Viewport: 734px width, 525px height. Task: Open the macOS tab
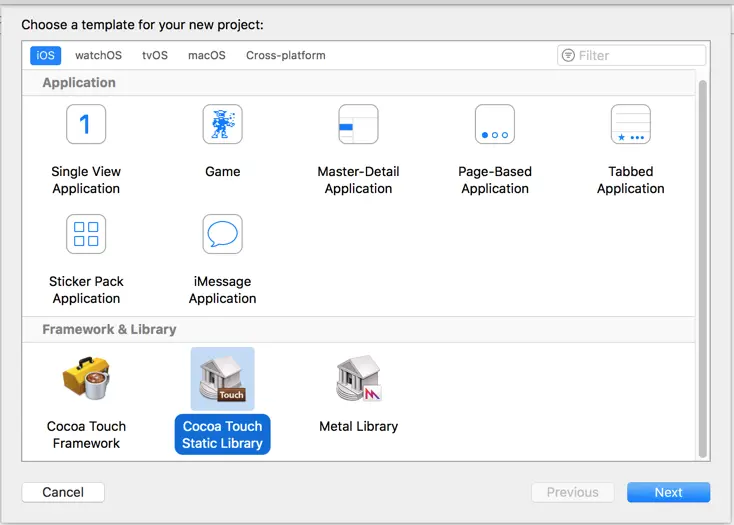tap(206, 55)
